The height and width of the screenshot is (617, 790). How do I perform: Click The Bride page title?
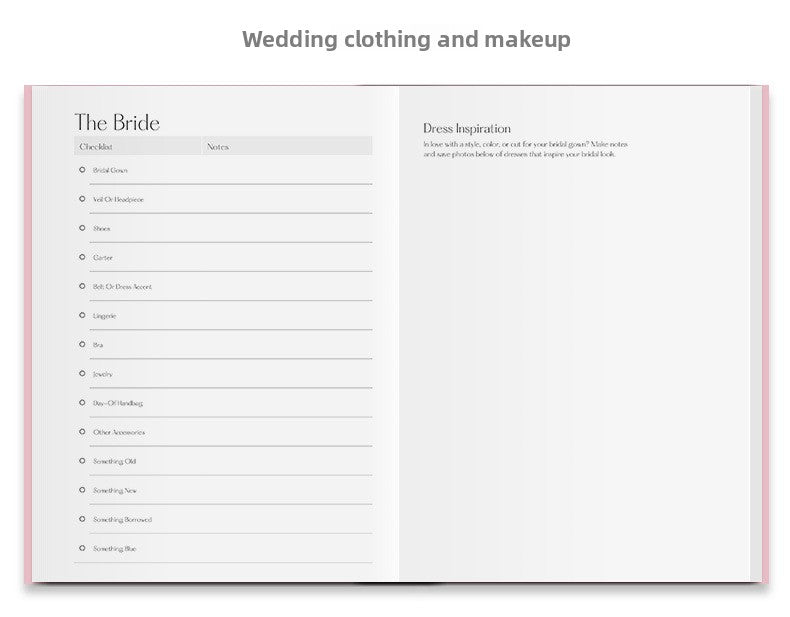click(117, 123)
